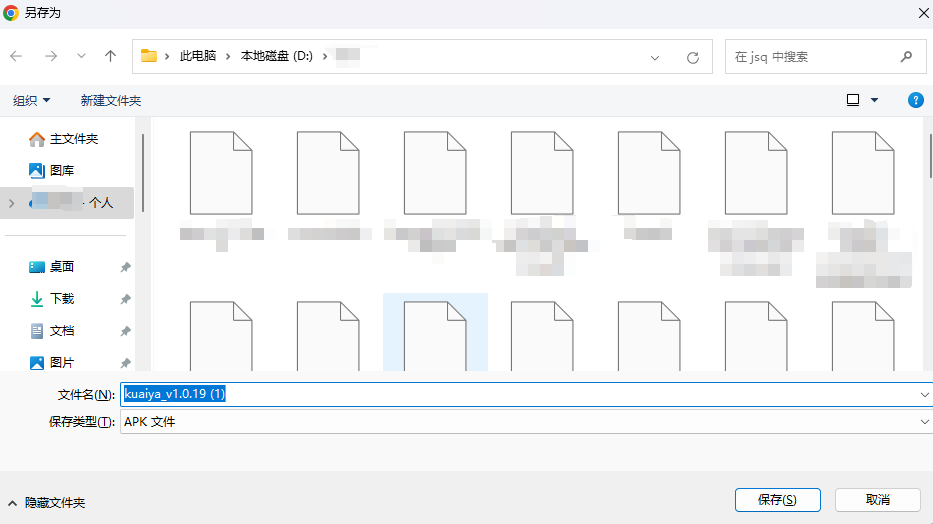
Task: Expand the address bar path history dropdown
Action: click(655, 58)
